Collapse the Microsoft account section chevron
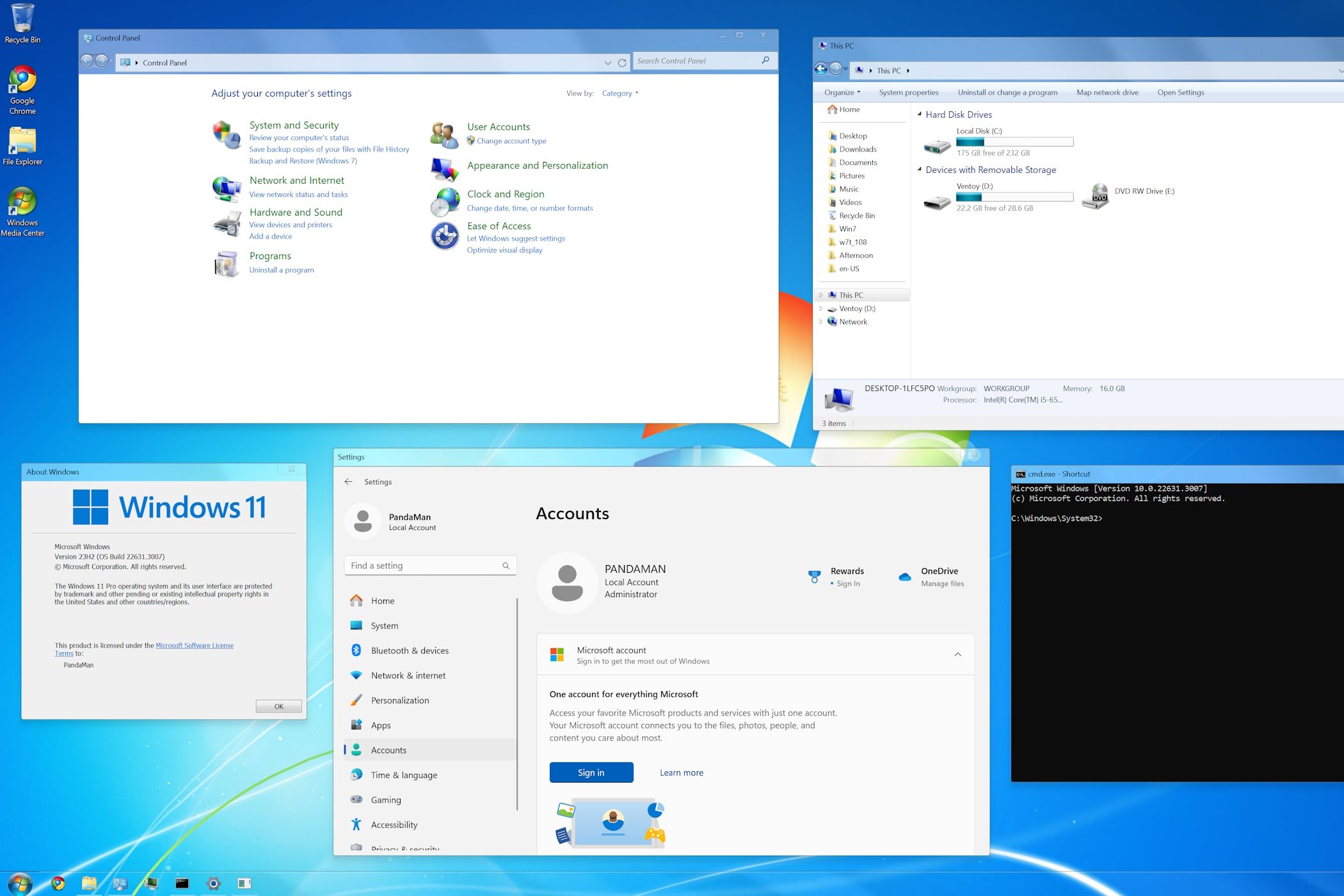 [957, 654]
